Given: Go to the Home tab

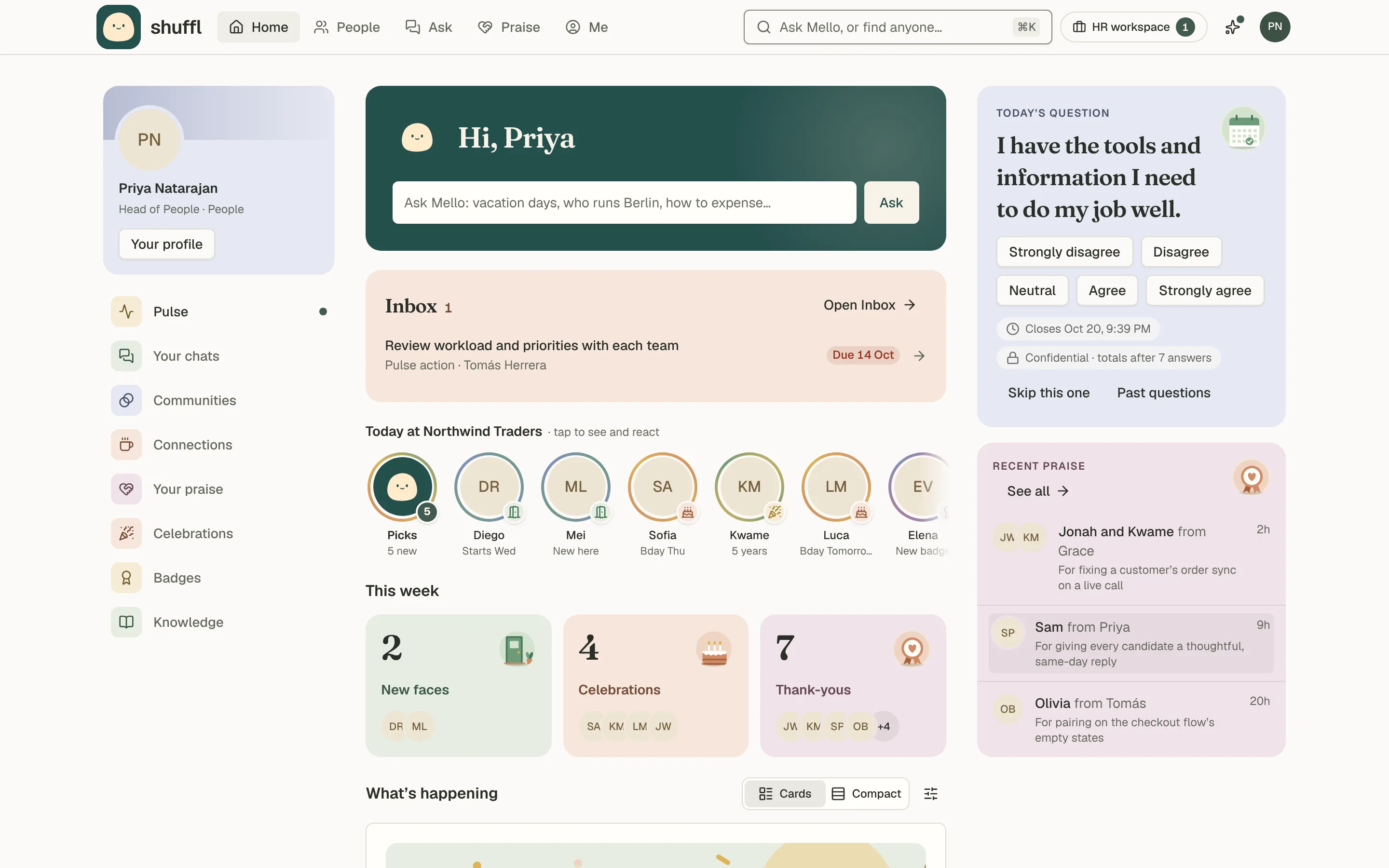Looking at the screenshot, I should coord(259,27).
